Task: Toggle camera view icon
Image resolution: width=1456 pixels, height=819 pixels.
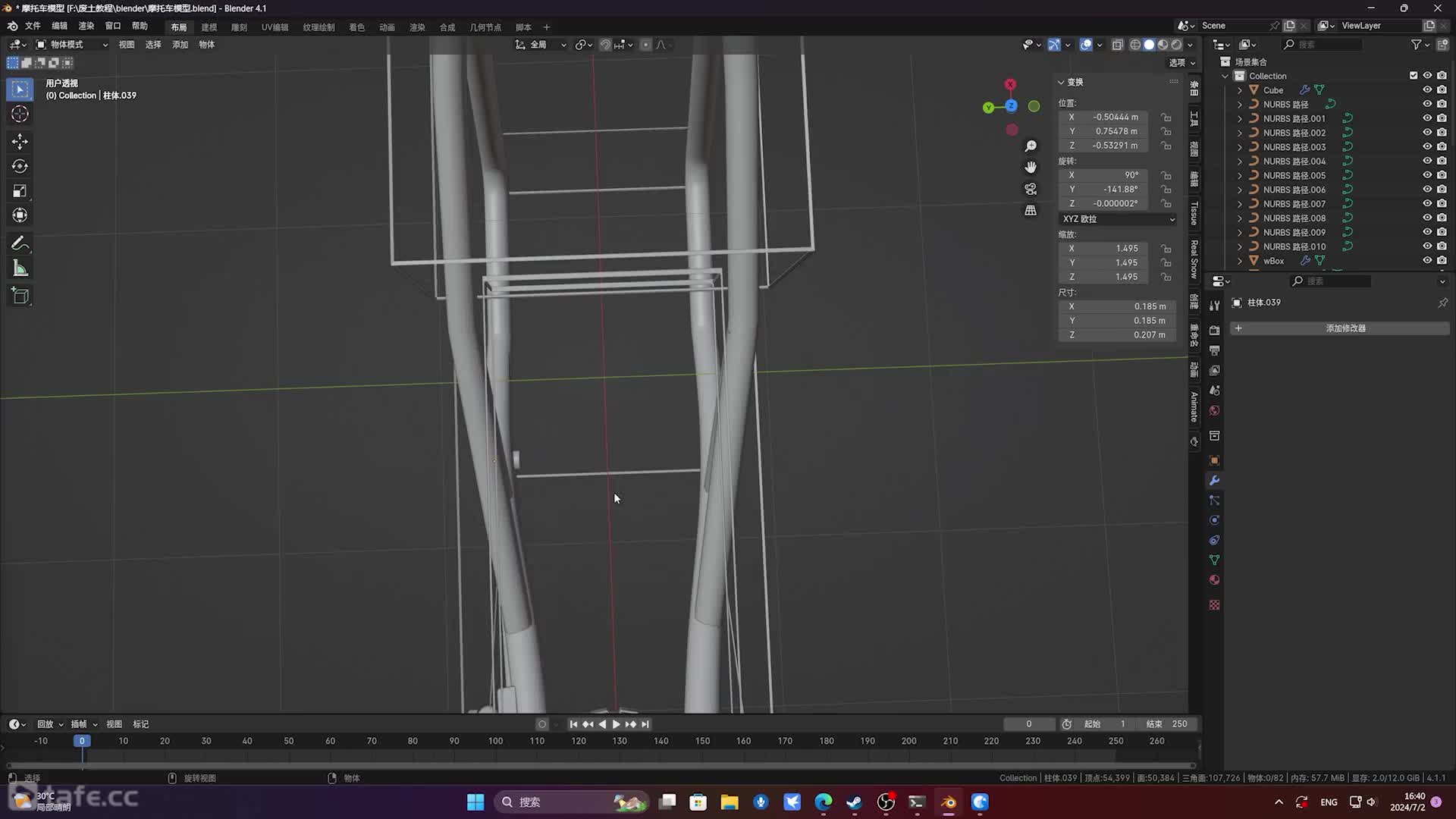Action: click(x=1031, y=189)
